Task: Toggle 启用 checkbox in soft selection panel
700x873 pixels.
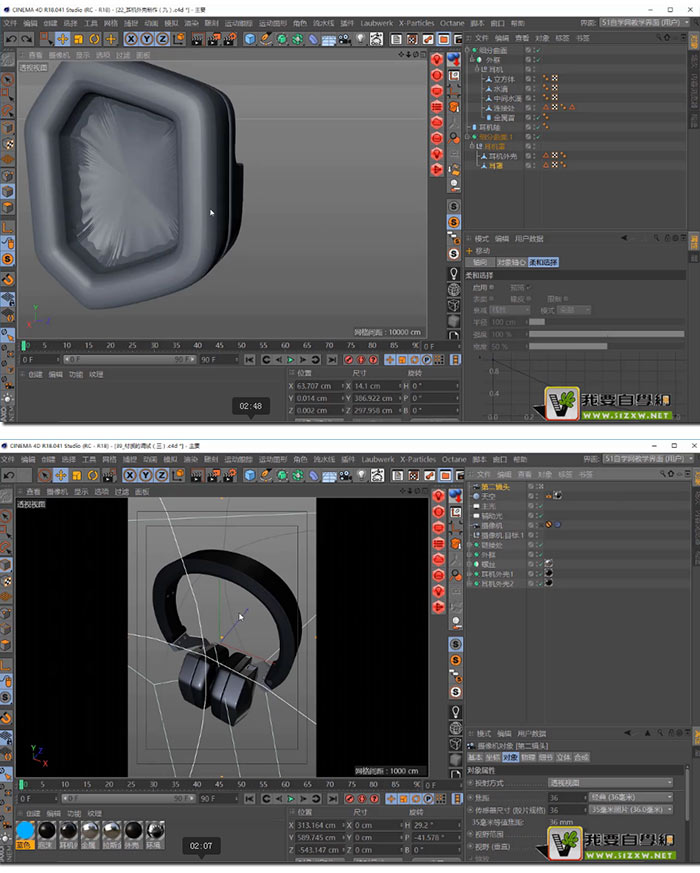Action: pyautogui.click(x=492, y=287)
